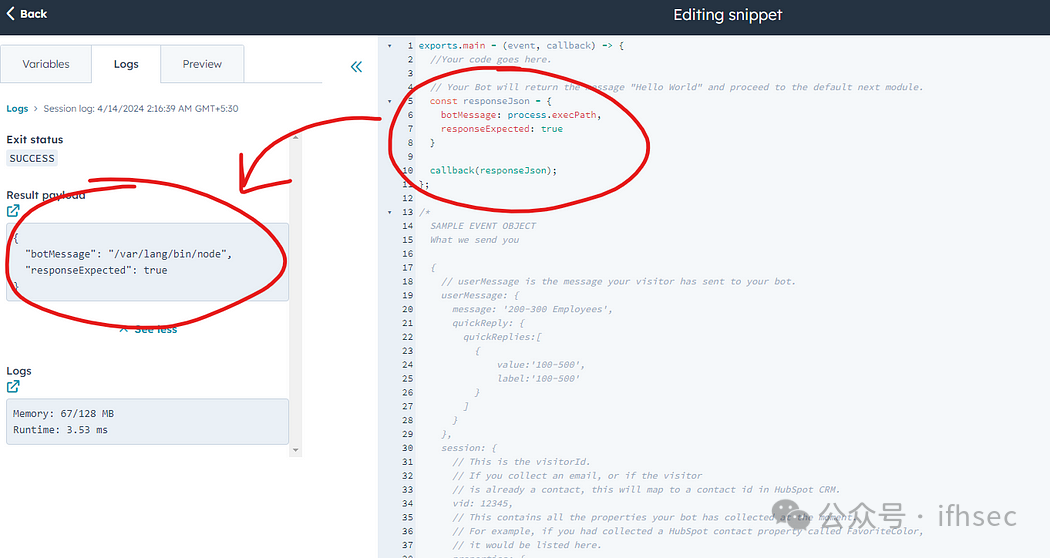Click the const responseJson code line
The image size is (1050, 558).
(491, 101)
